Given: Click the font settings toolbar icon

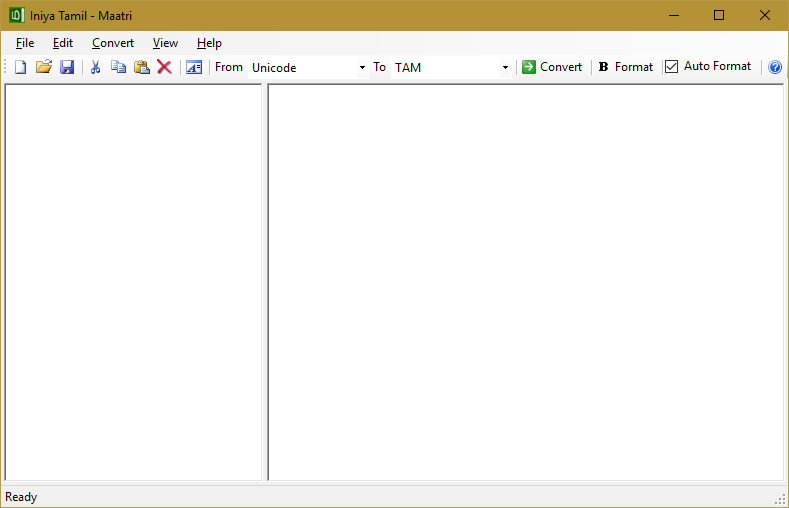Looking at the screenshot, I should click(x=194, y=67).
